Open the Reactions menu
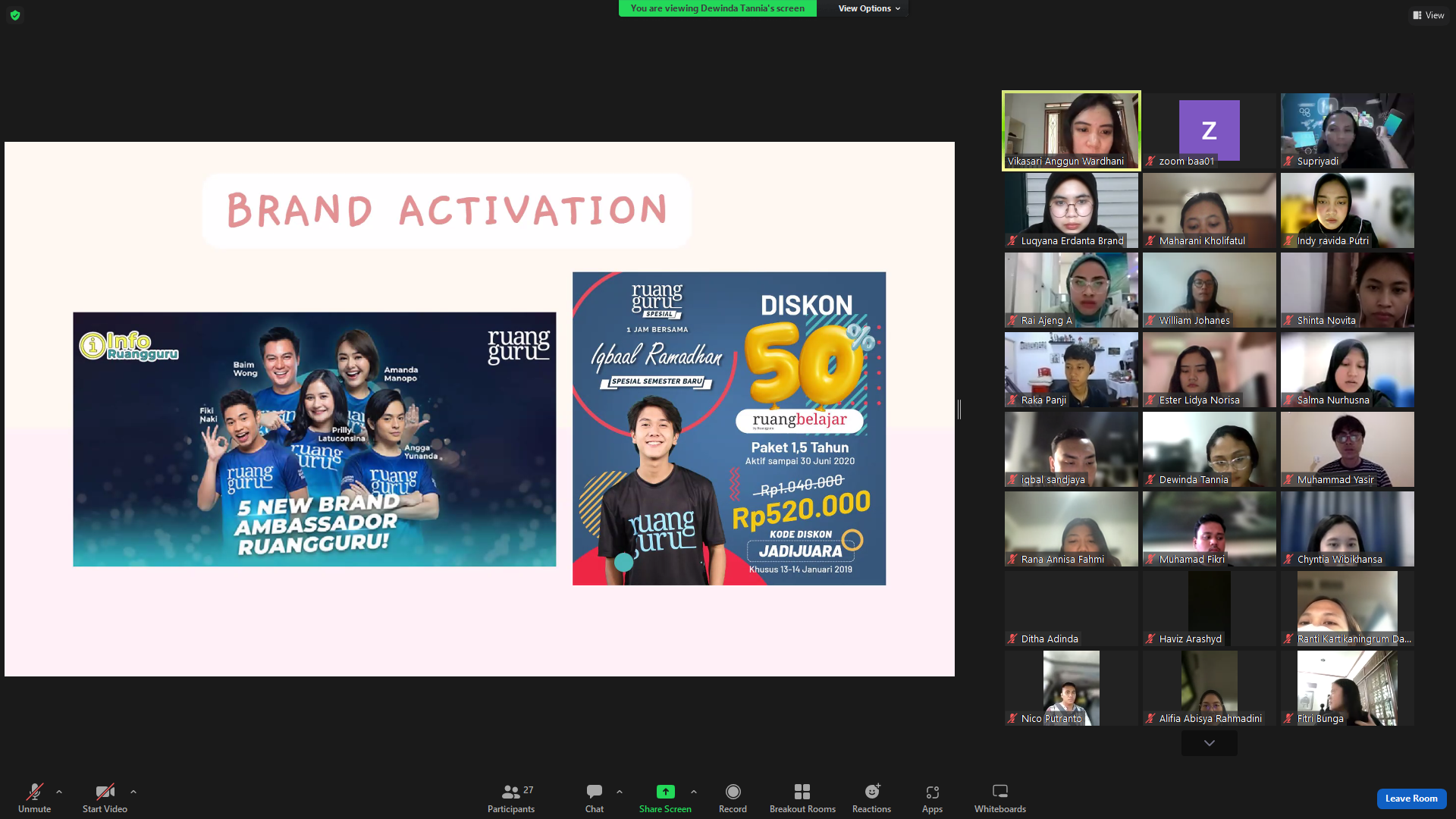The image size is (1456, 819). (x=871, y=799)
